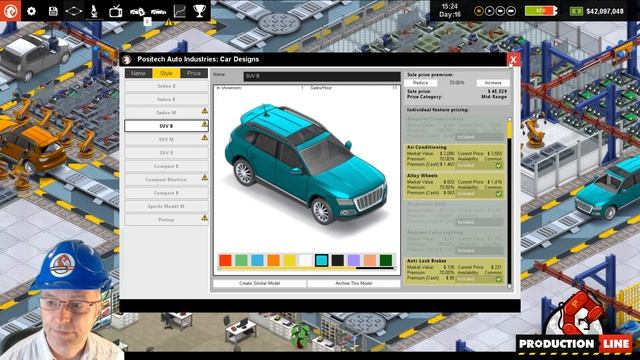
Task: Choose the white paint swatch
Action: tap(306, 260)
